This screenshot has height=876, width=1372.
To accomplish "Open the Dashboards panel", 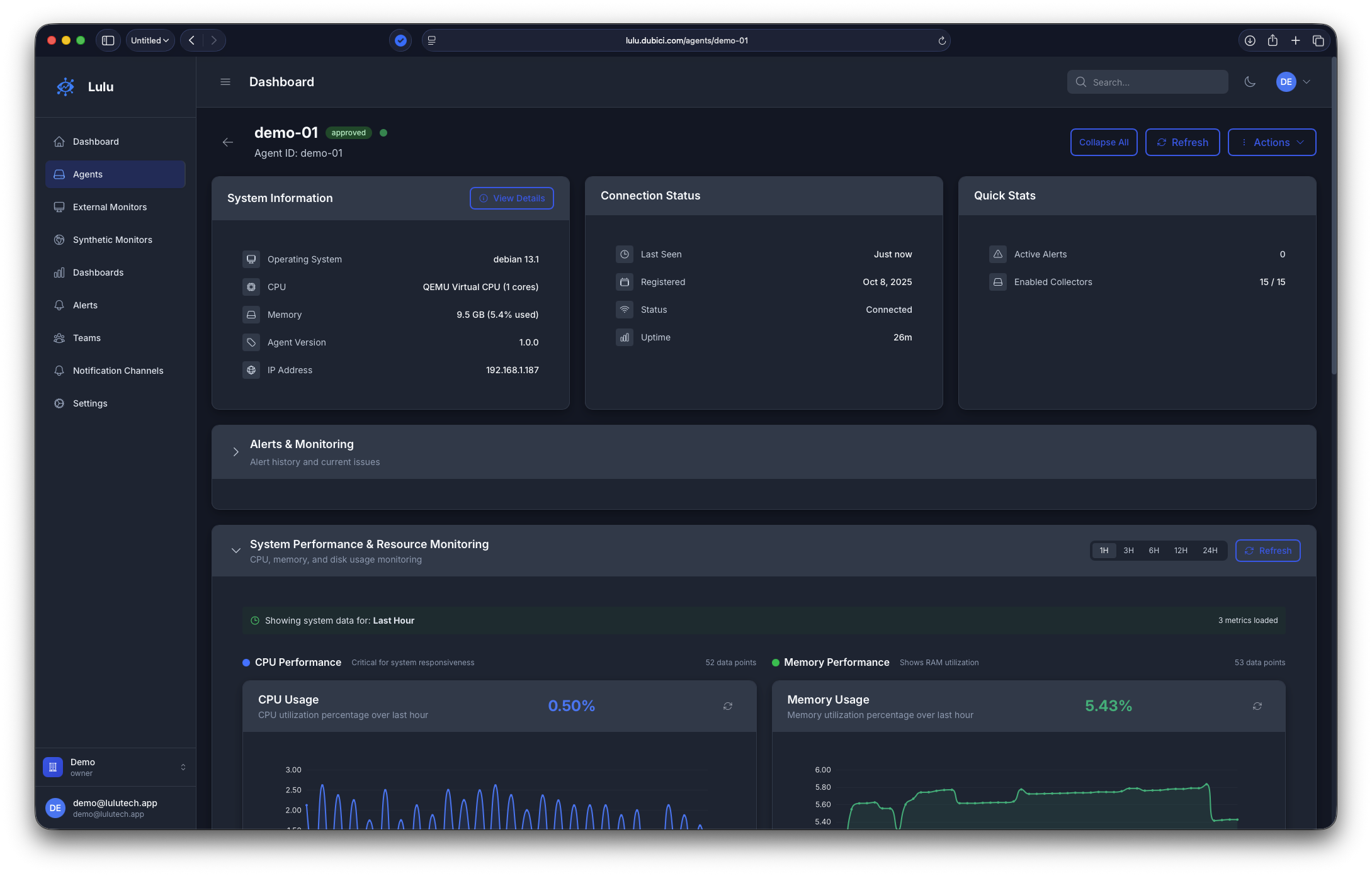I will click(98, 272).
